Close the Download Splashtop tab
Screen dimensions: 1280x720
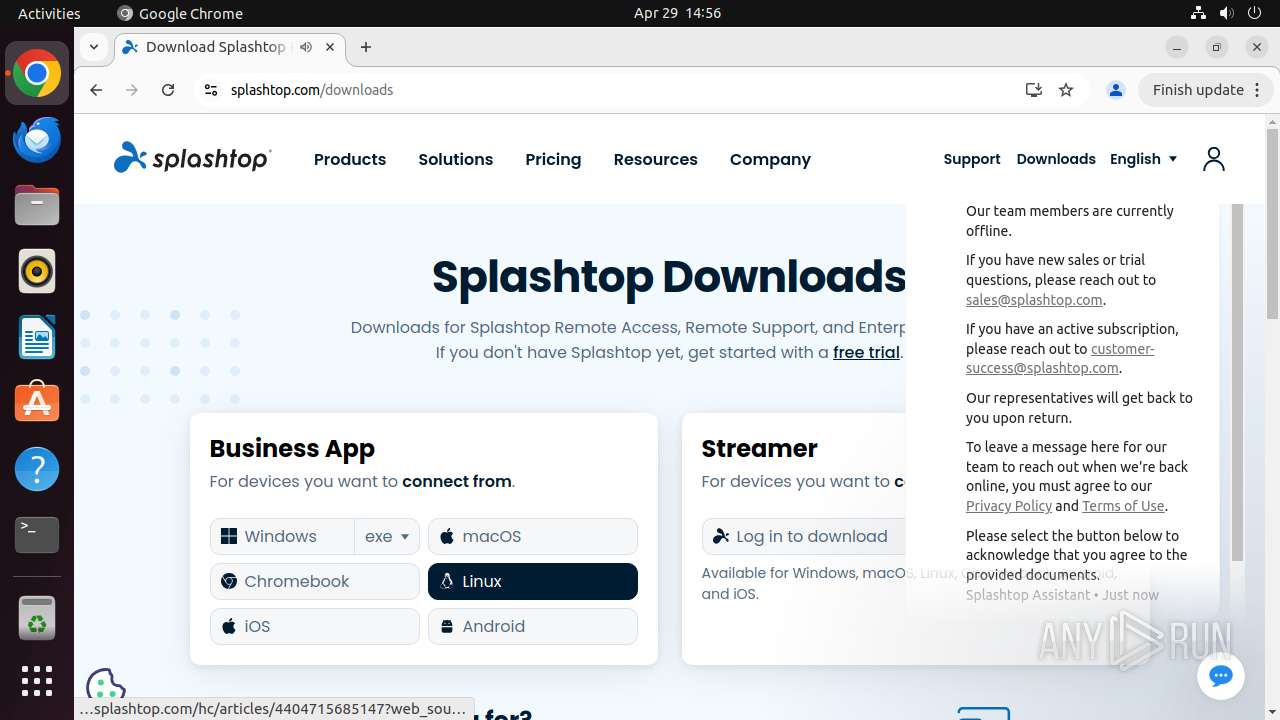330,47
